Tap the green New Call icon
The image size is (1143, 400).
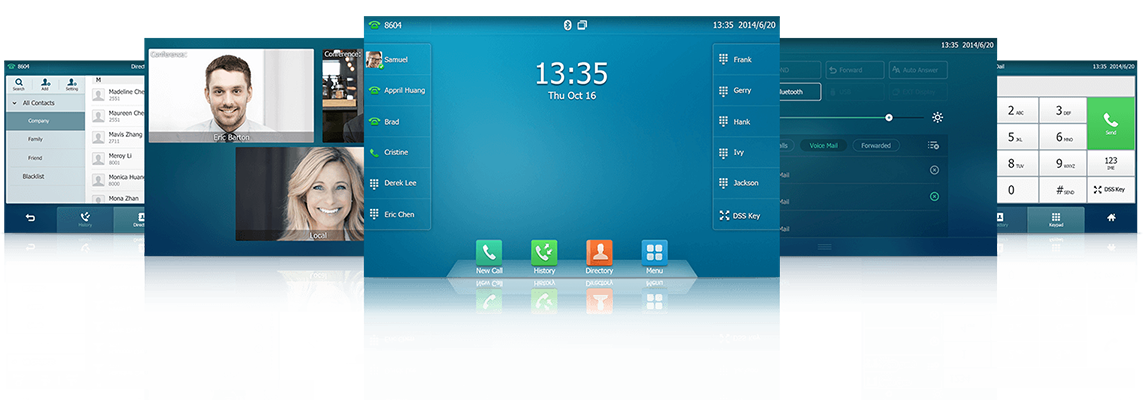click(489, 252)
